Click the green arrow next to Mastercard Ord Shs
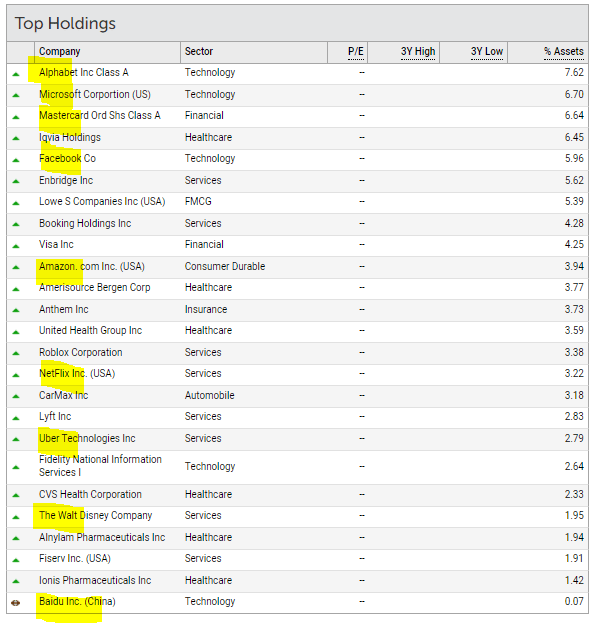Screen dimensions: 593x624 pos(16,117)
